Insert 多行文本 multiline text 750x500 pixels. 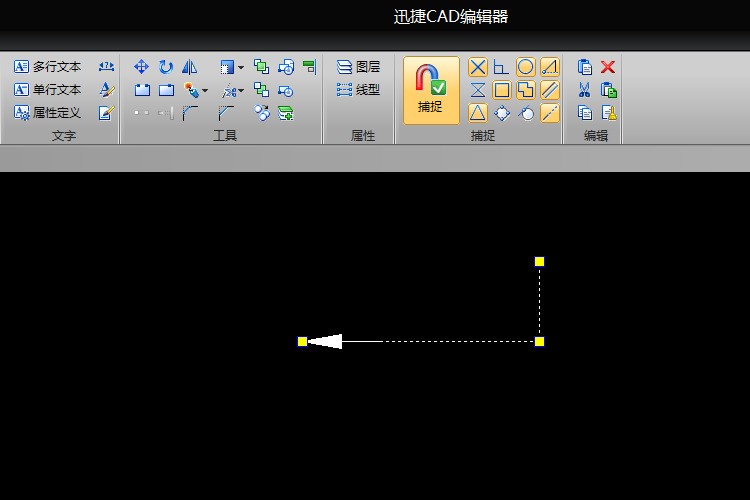[47, 67]
